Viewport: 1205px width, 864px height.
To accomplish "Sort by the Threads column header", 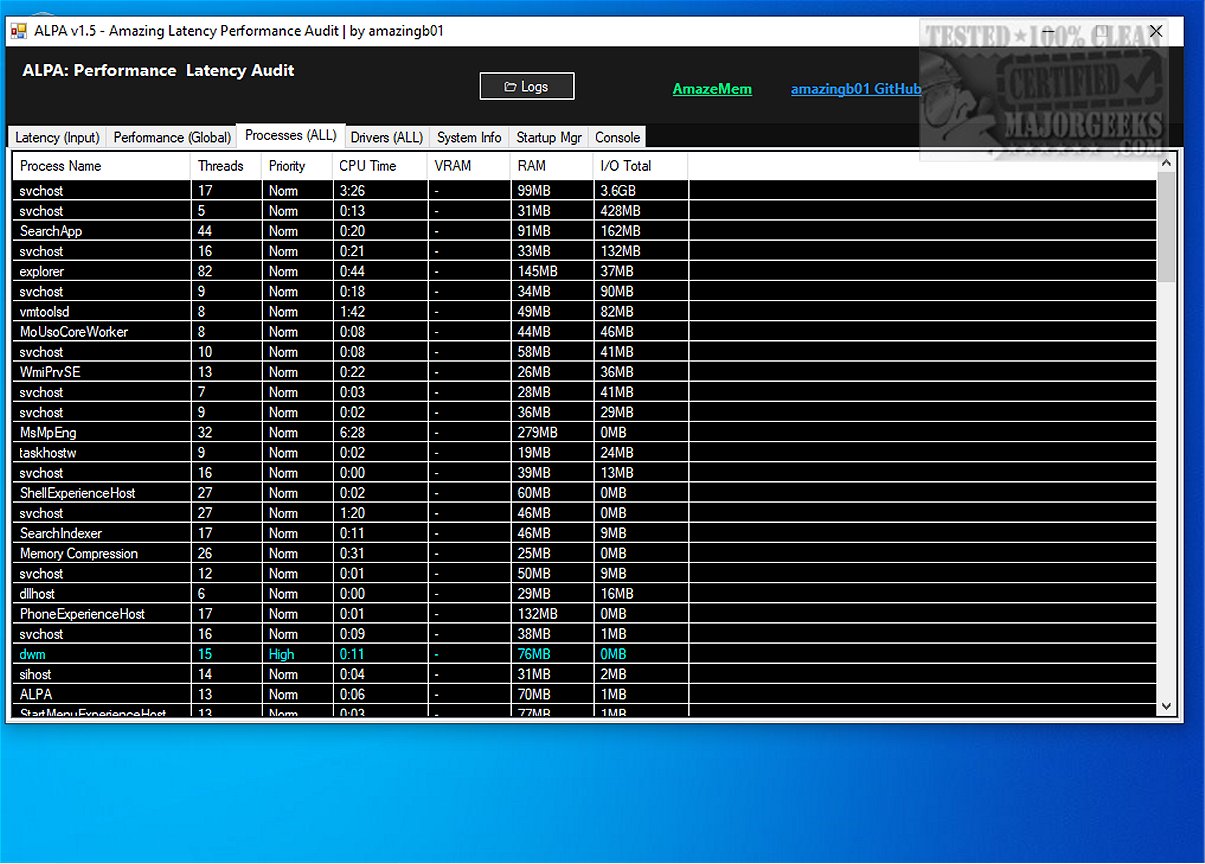I will pyautogui.click(x=226, y=166).
